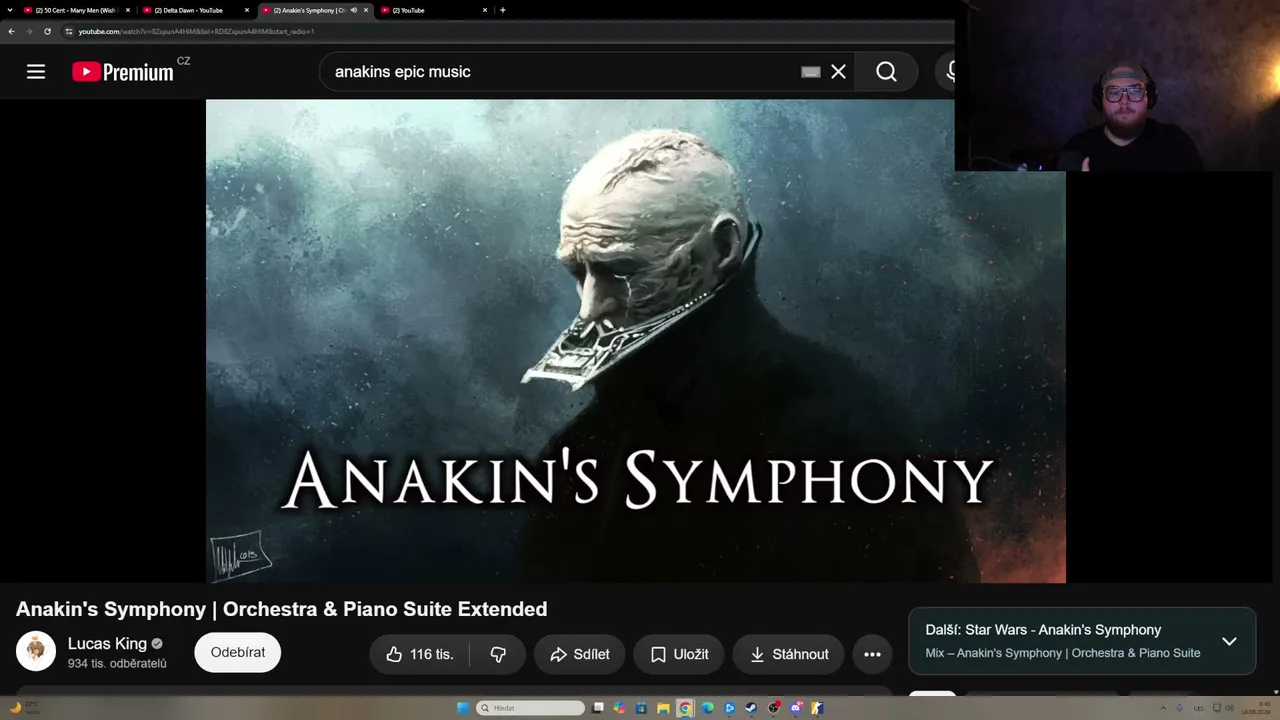Close the last '(2) YouTube' tab
The image size is (1280, 720).
click(485, 10)
